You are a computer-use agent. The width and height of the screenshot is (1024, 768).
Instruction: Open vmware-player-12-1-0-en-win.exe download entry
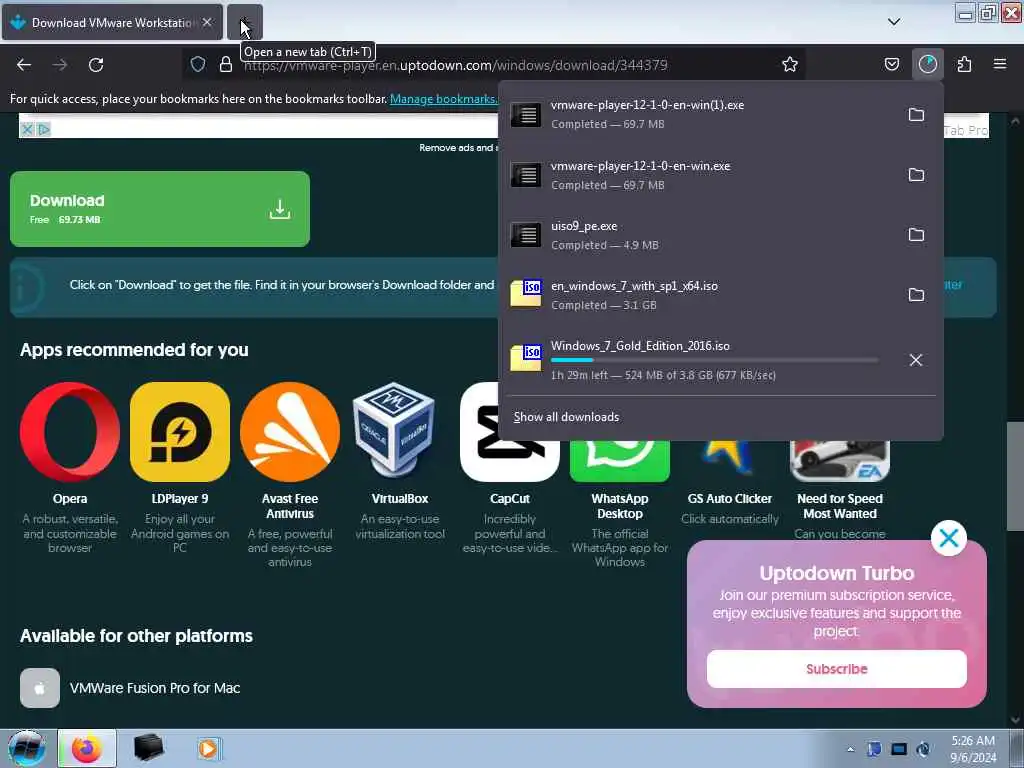tap(699, 174)
